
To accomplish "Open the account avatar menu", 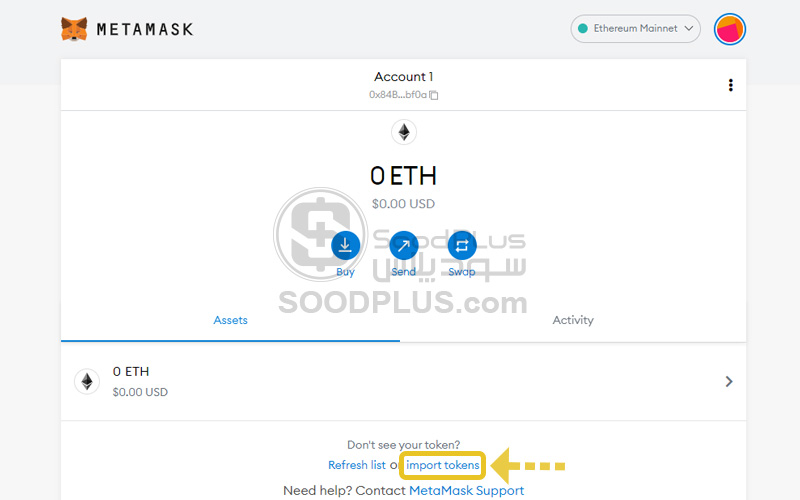I will 730,29.
